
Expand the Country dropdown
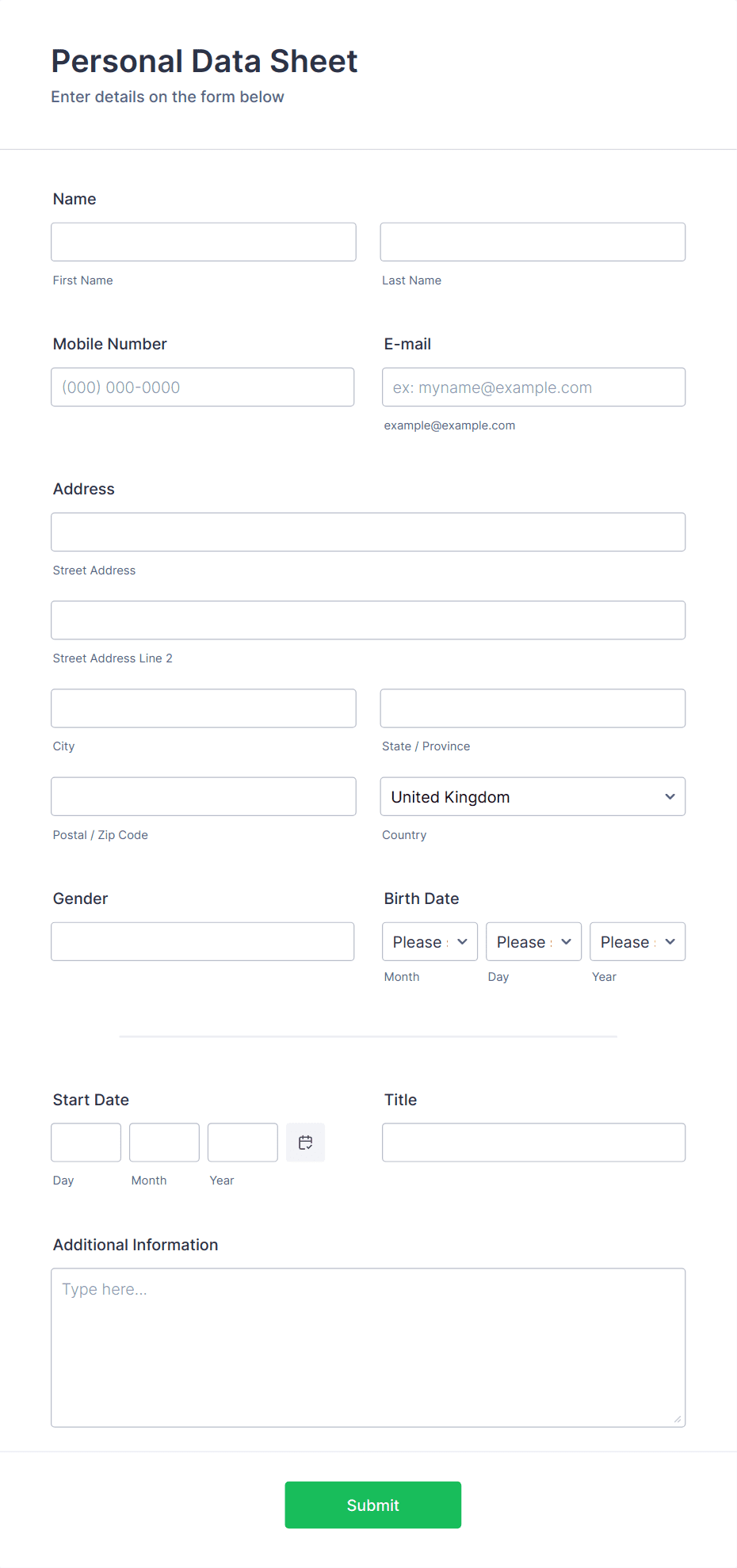coord(532,796)
